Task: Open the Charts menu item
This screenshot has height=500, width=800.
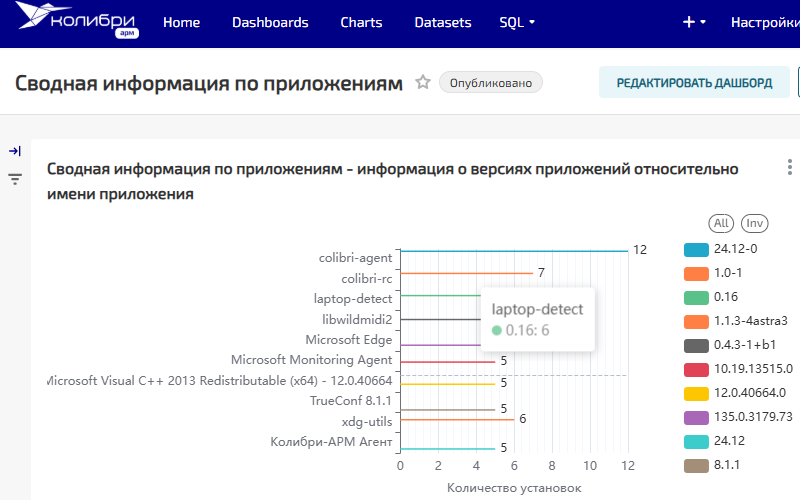Action: [x=361, y=22]
